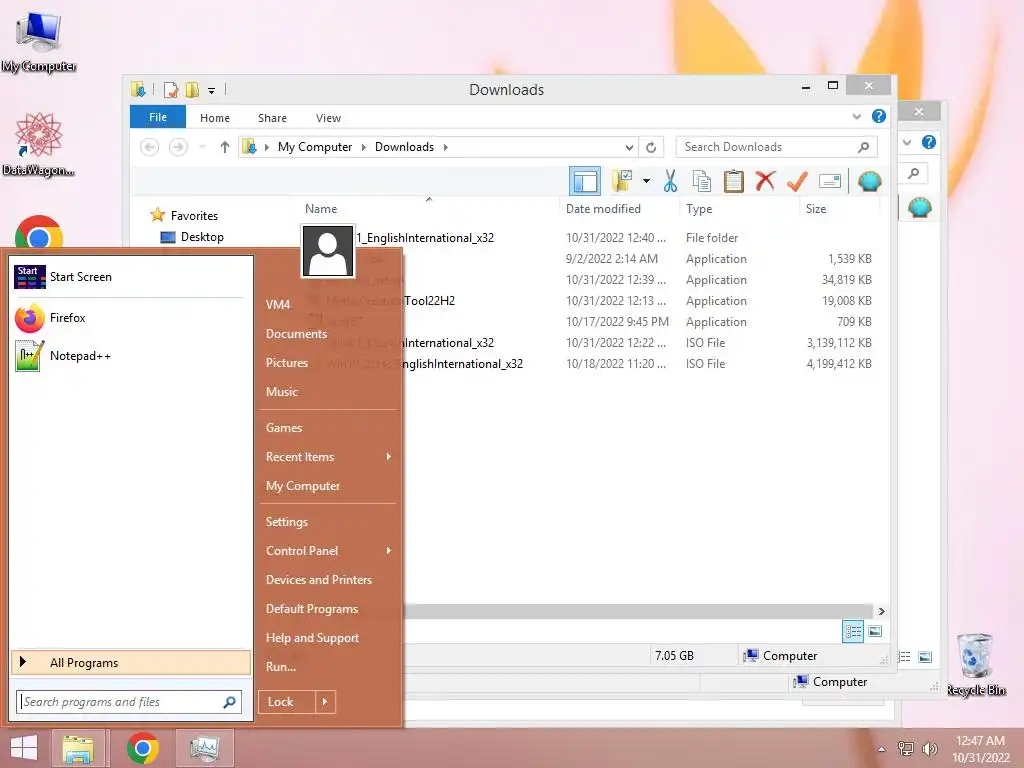The image size is (1024, 768).
Task: Click the Refresh button beside address bar
Action: tap(650, 147)
